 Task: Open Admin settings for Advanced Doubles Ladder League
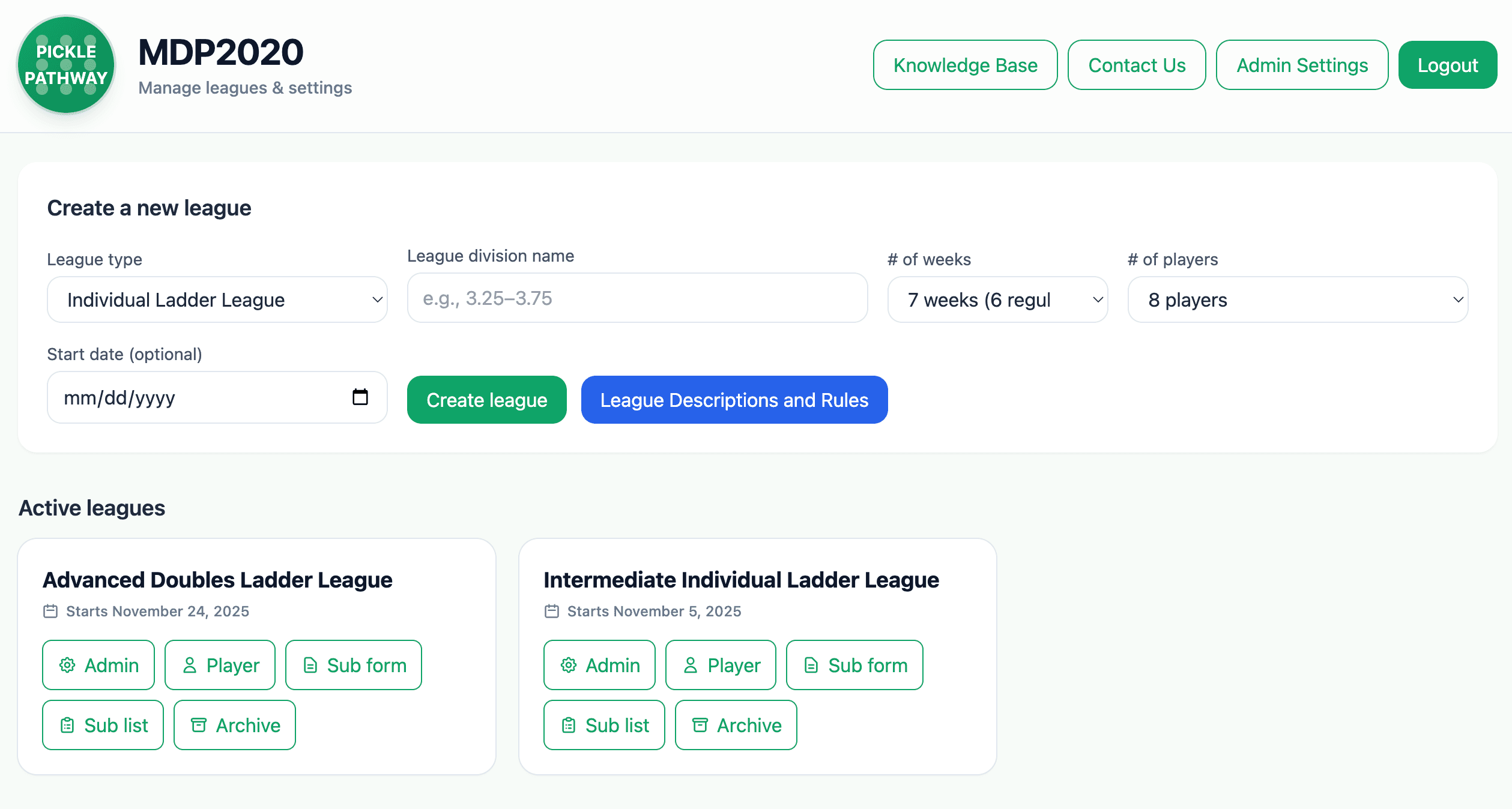[x=98, y=665]
